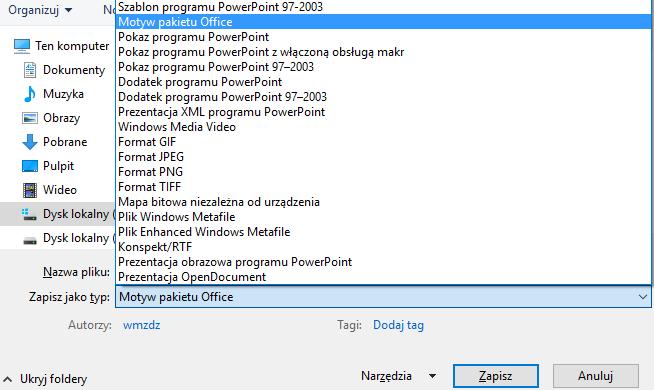The image size is (654, 390).
Task: Click the Ten komputer monitor icon
Action: point(21,46)
